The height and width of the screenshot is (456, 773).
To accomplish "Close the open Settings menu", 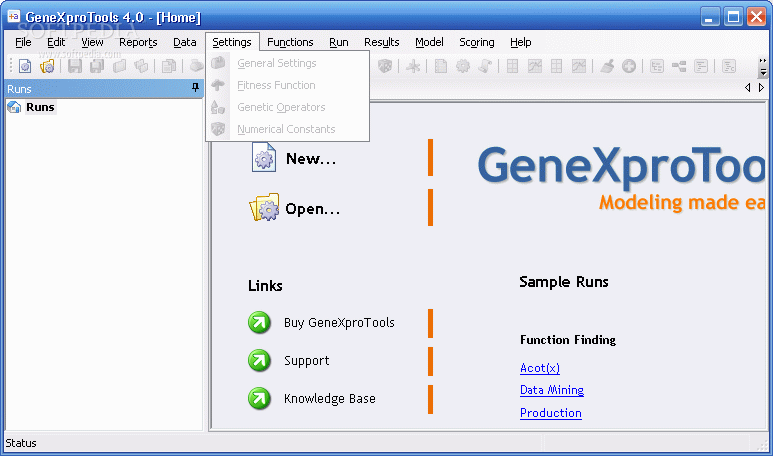I will 232,42.
